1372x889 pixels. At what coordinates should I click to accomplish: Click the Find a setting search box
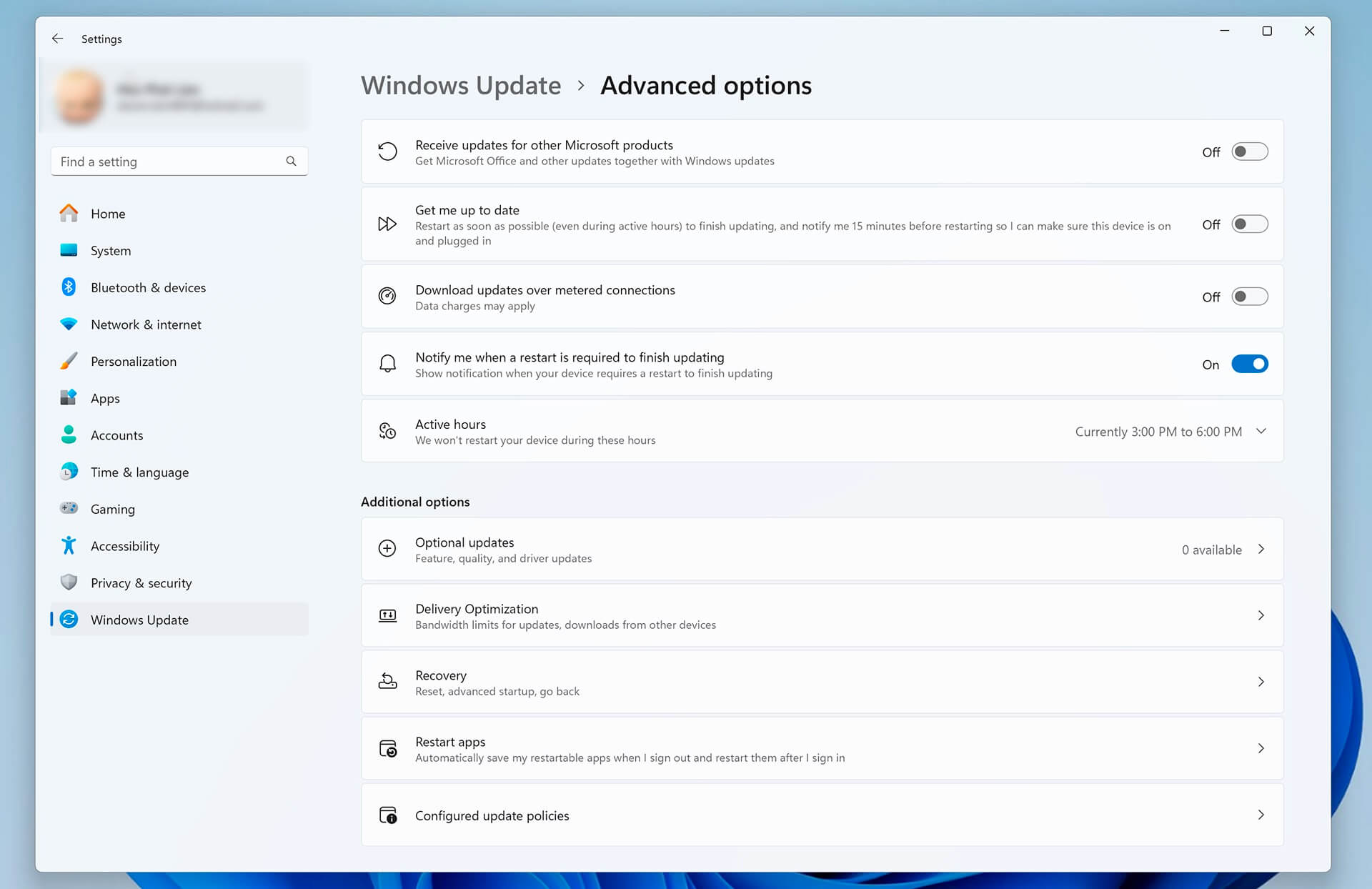179,162
